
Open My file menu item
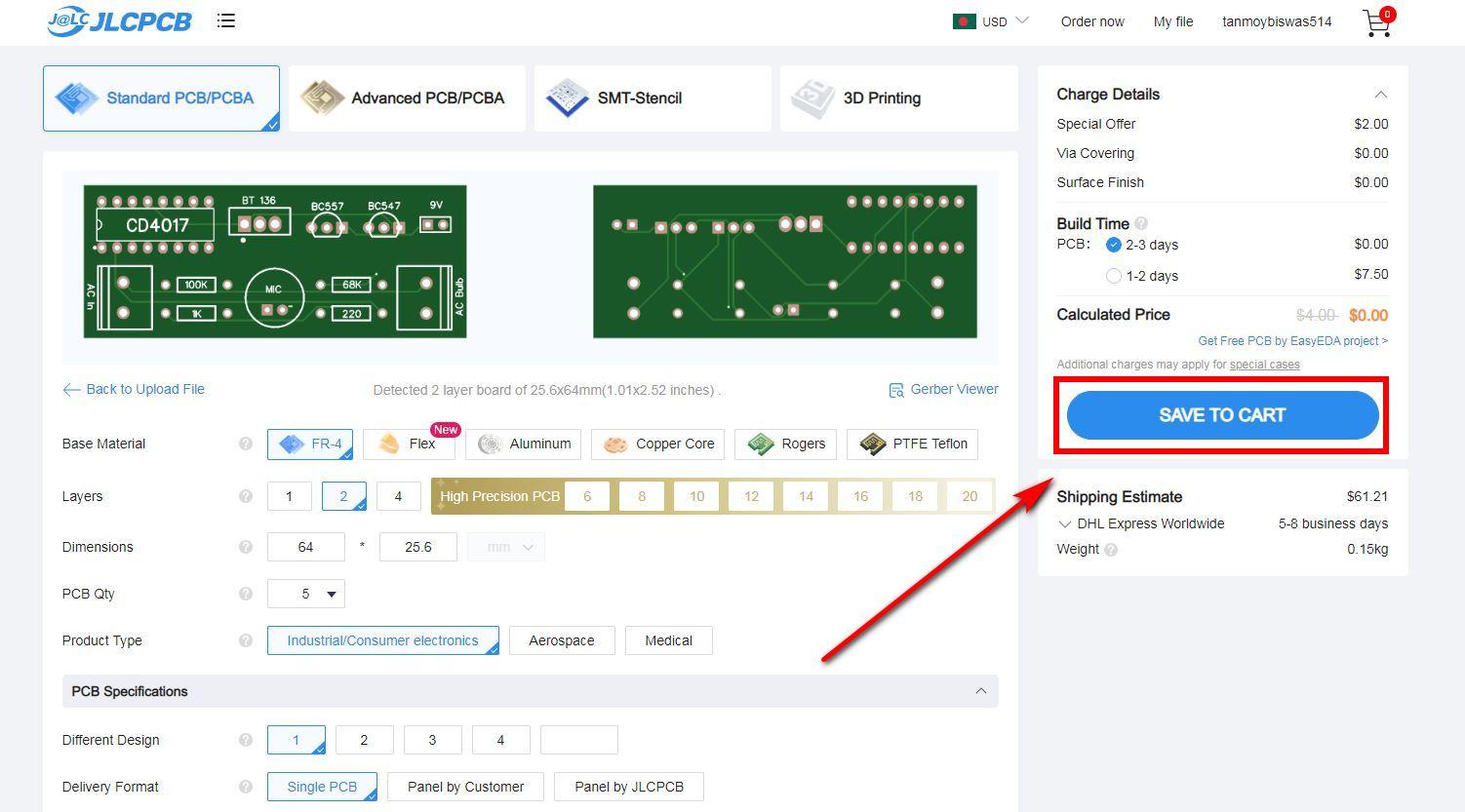click(1173, 21)
